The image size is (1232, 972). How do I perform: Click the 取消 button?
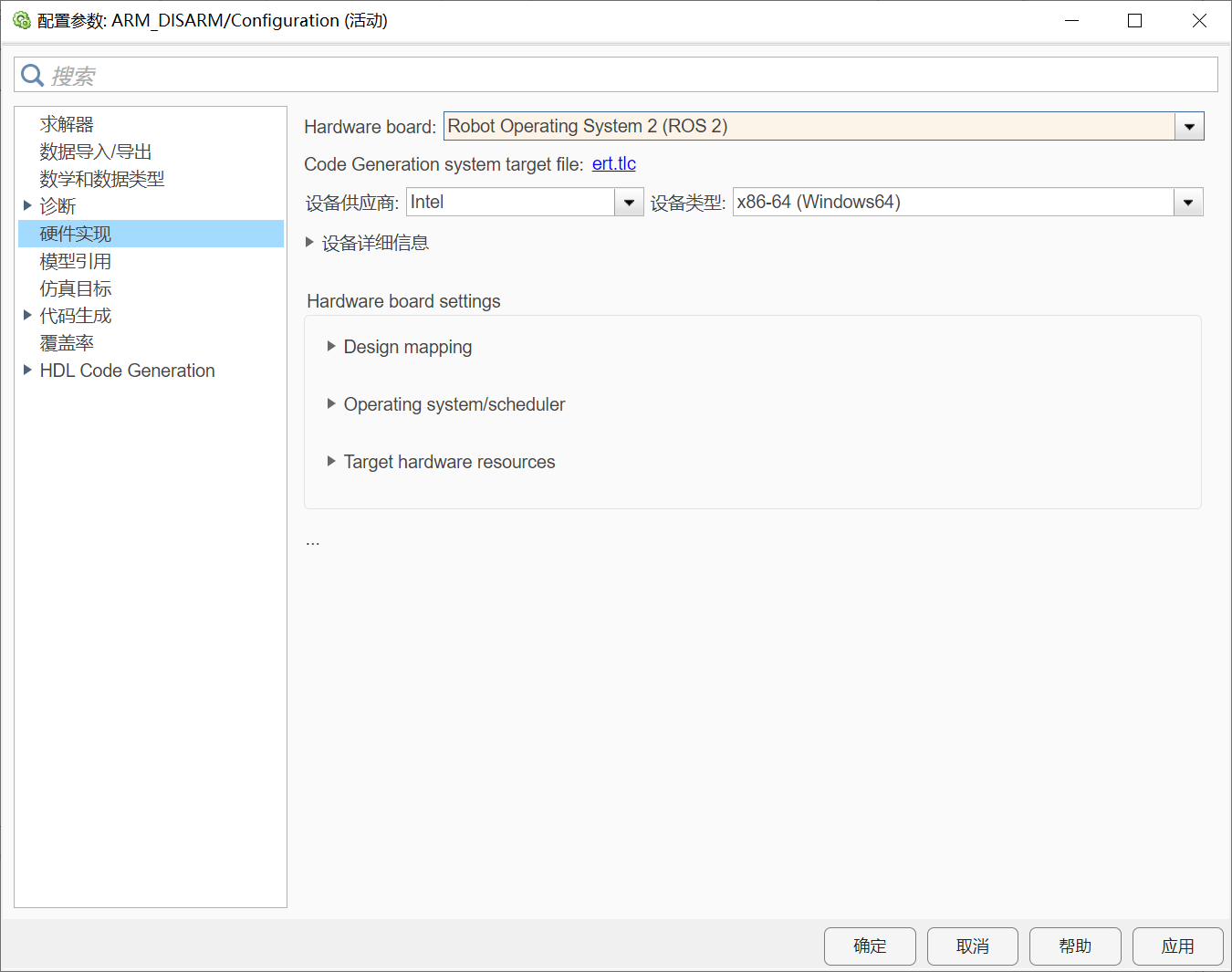tap(973, 946)
